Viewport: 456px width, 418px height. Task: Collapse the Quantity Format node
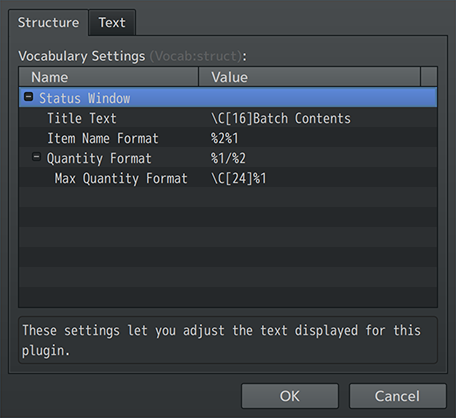[36, 157]
